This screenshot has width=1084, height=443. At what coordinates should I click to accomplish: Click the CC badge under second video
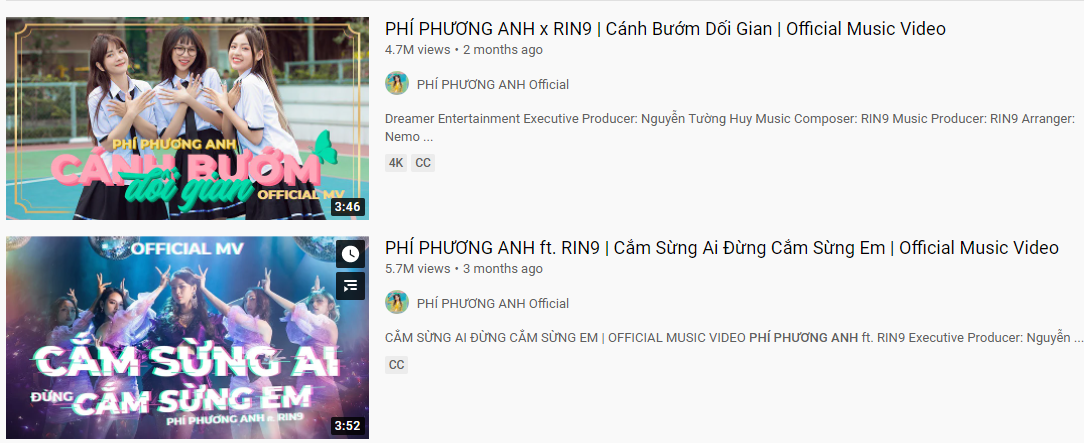[397, 365]
